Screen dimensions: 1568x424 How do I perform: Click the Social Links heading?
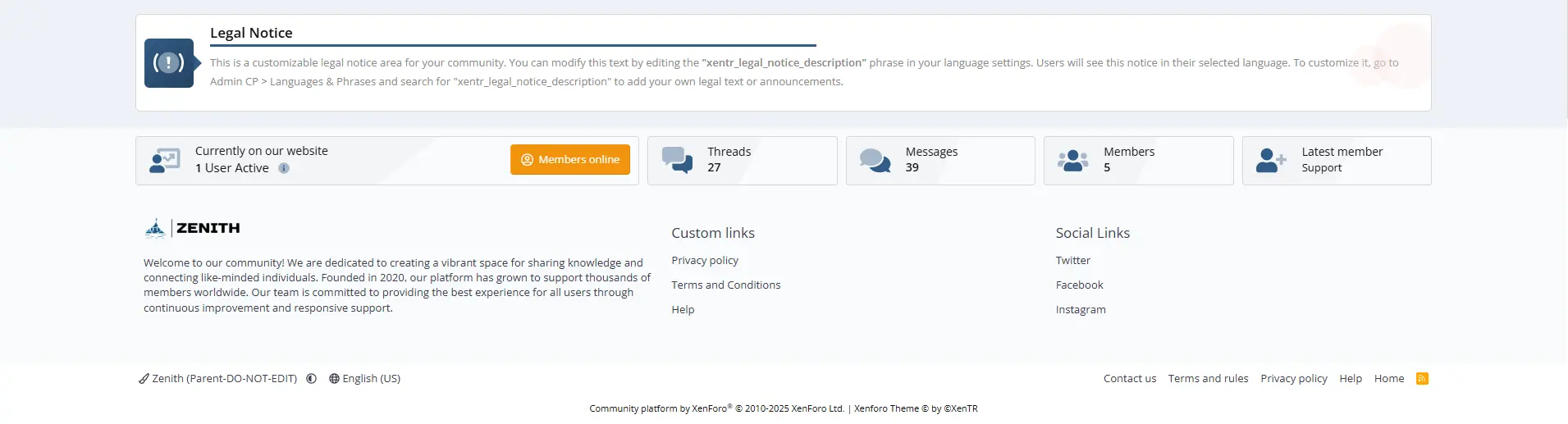point(1093,233)
